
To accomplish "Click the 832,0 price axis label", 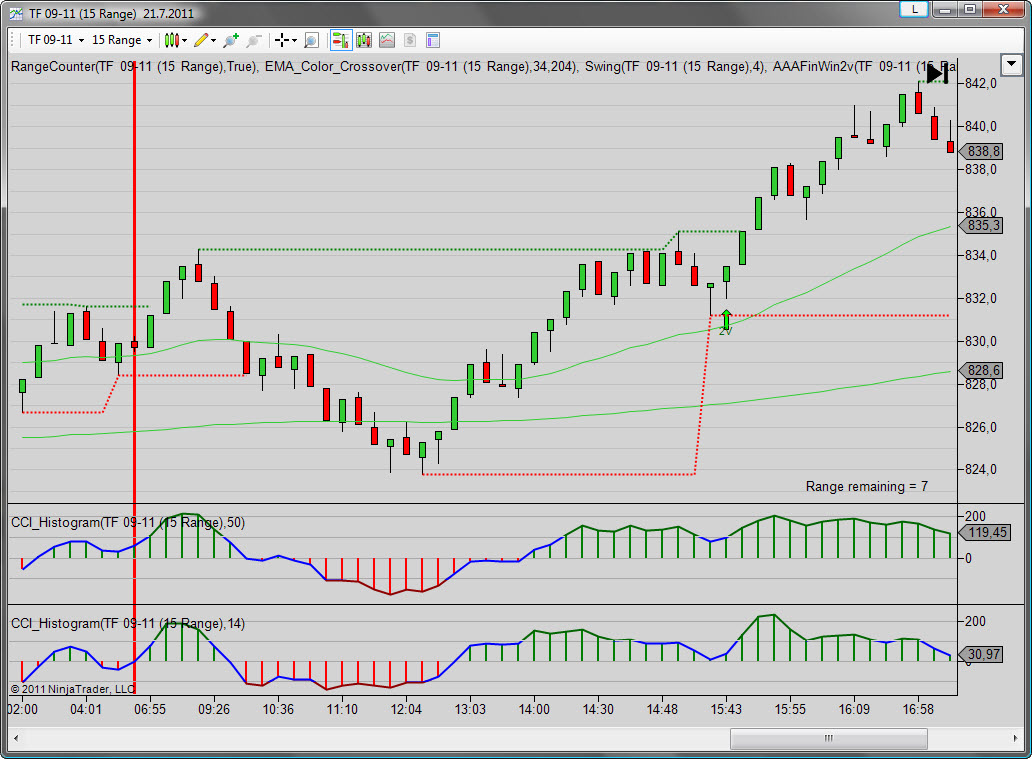I will pos(981,298).
